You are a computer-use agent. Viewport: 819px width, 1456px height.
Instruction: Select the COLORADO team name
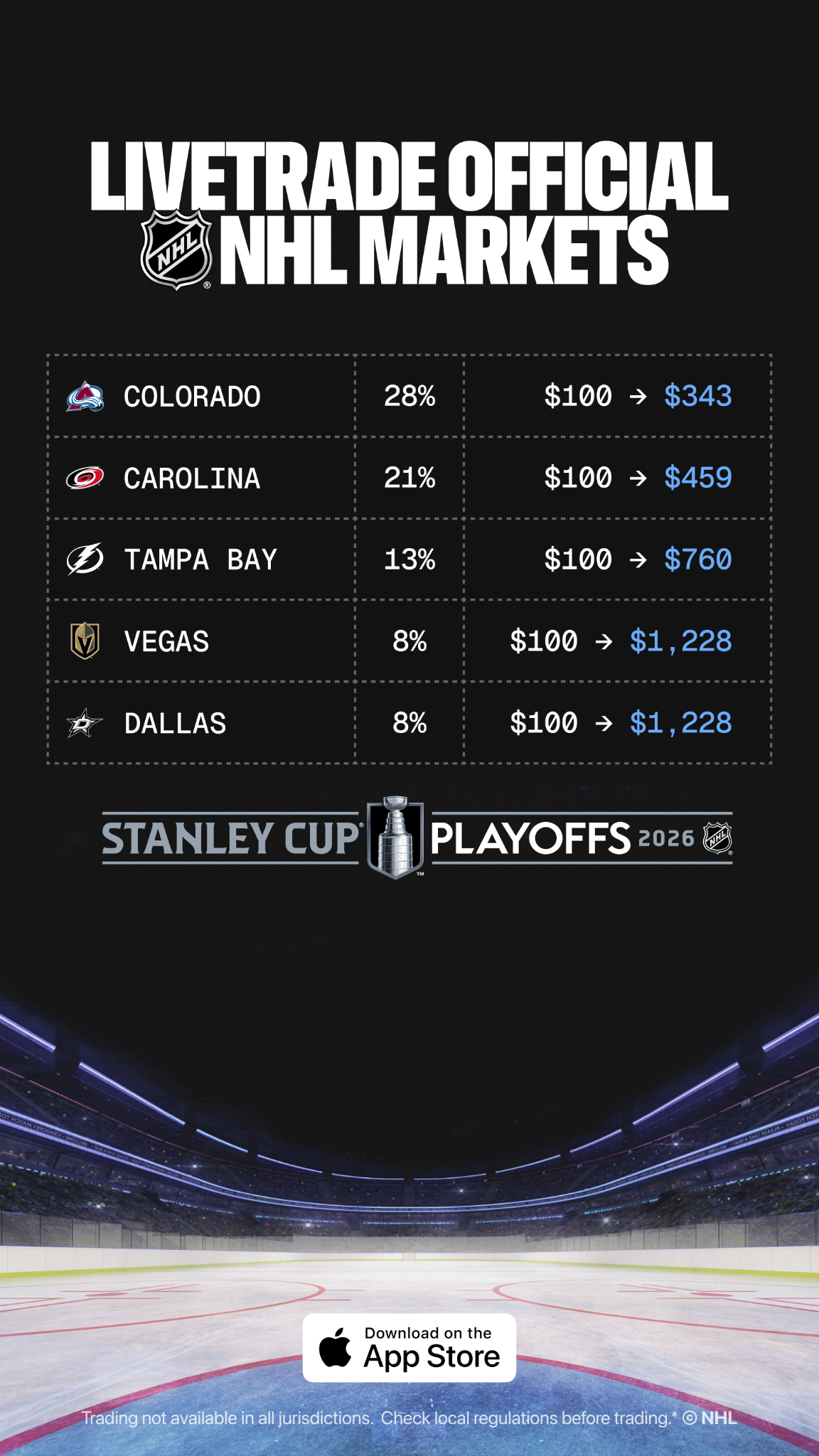[x=192, y=397]
